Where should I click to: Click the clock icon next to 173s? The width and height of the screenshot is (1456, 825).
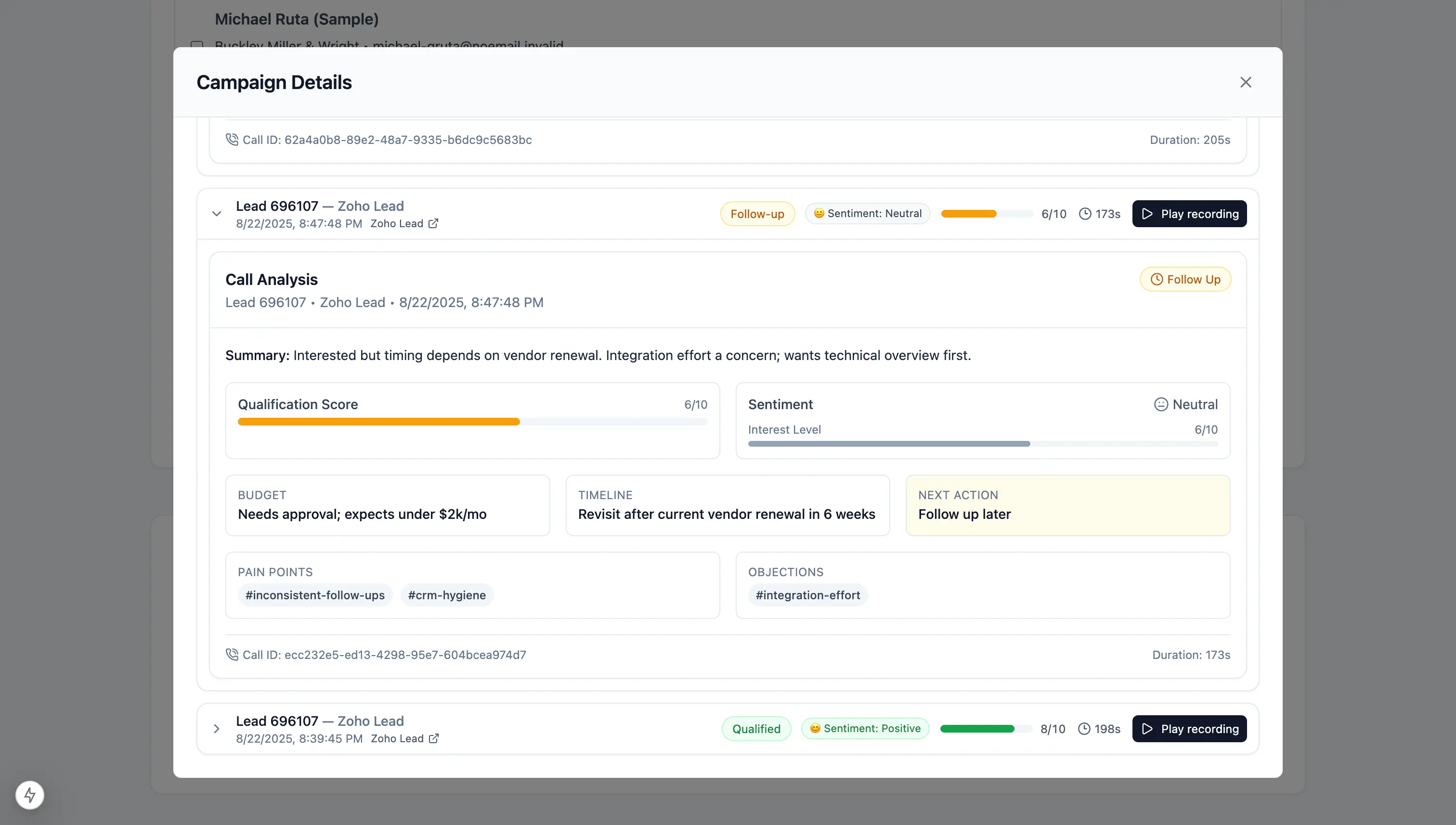pyautogui.click(x=1085, y=214)
